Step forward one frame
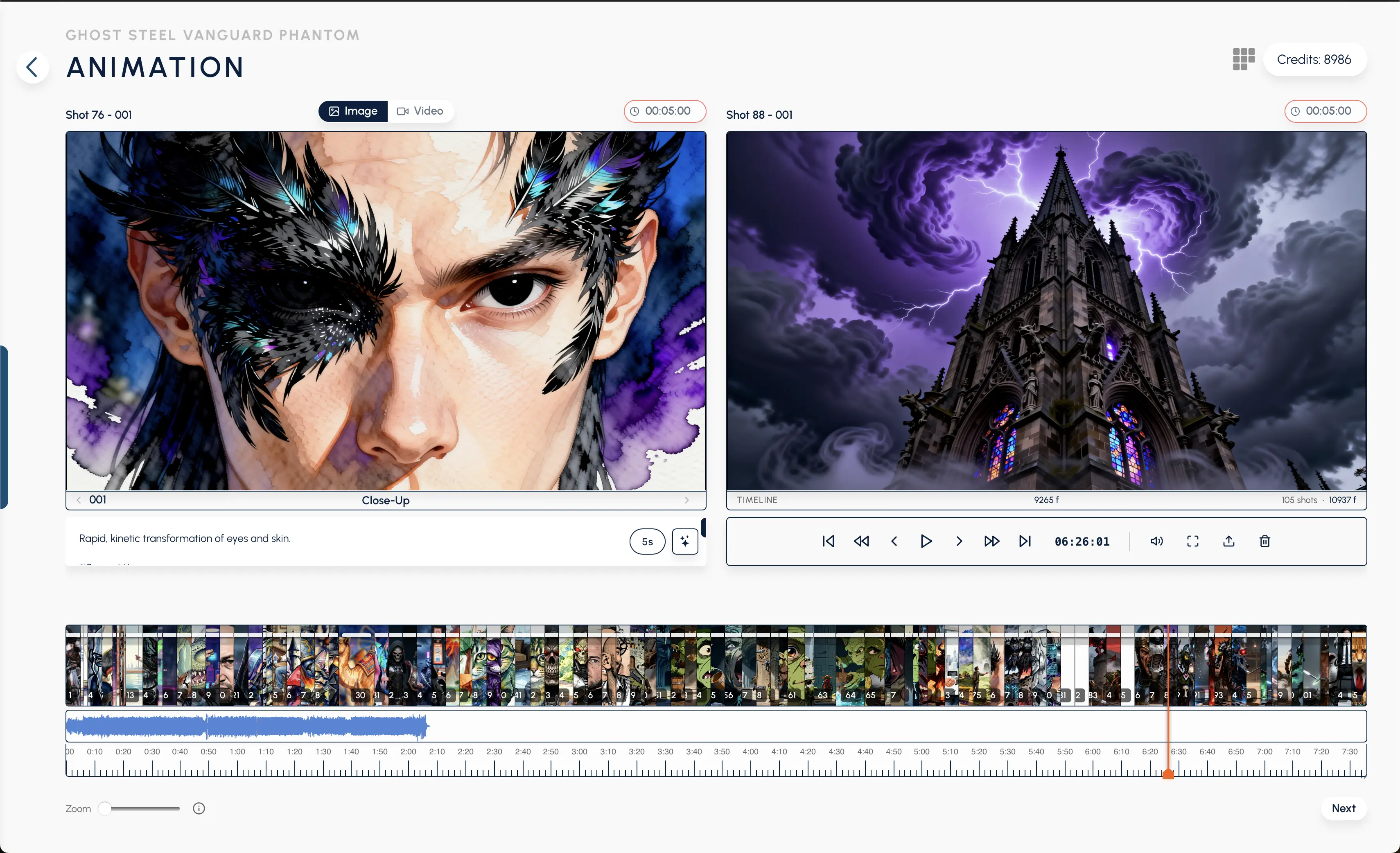 tap(959, 541)
